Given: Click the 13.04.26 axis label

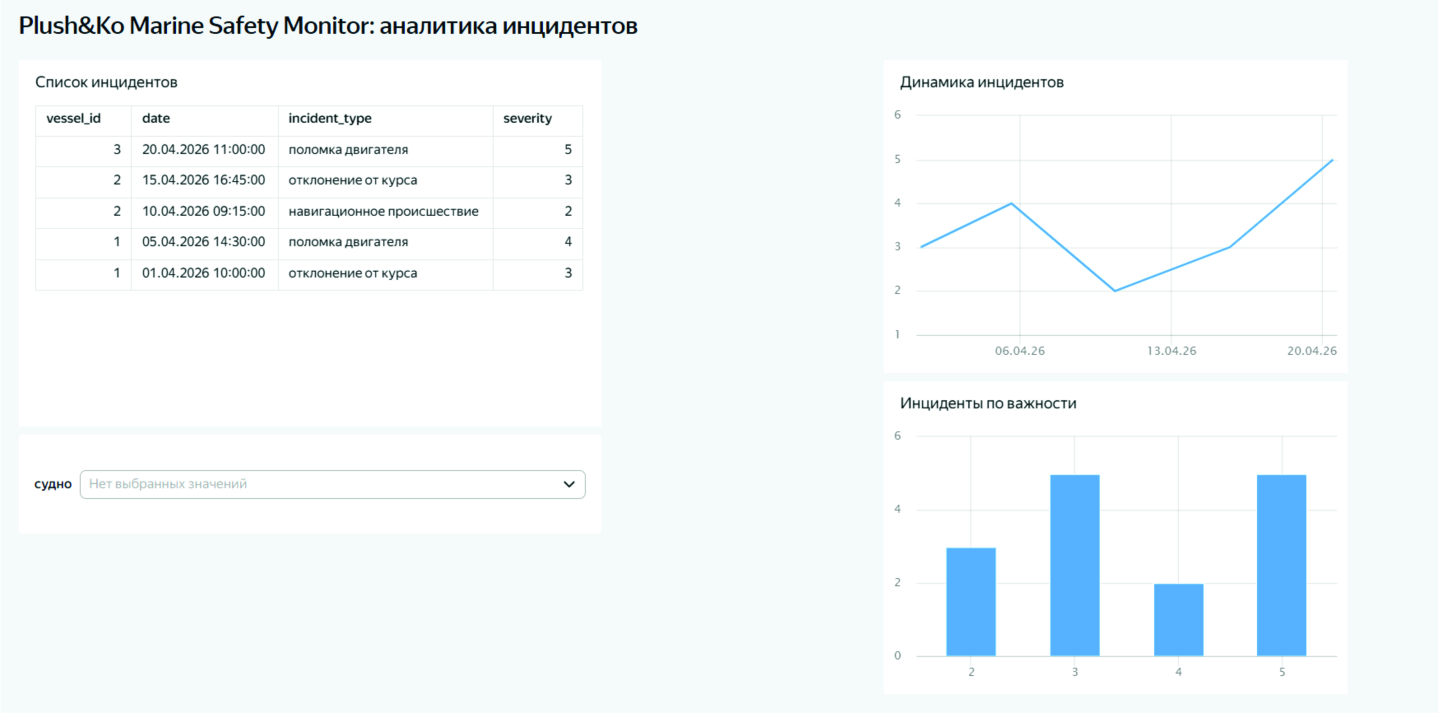Looking at the screenshot, I should coord(1172,351).
